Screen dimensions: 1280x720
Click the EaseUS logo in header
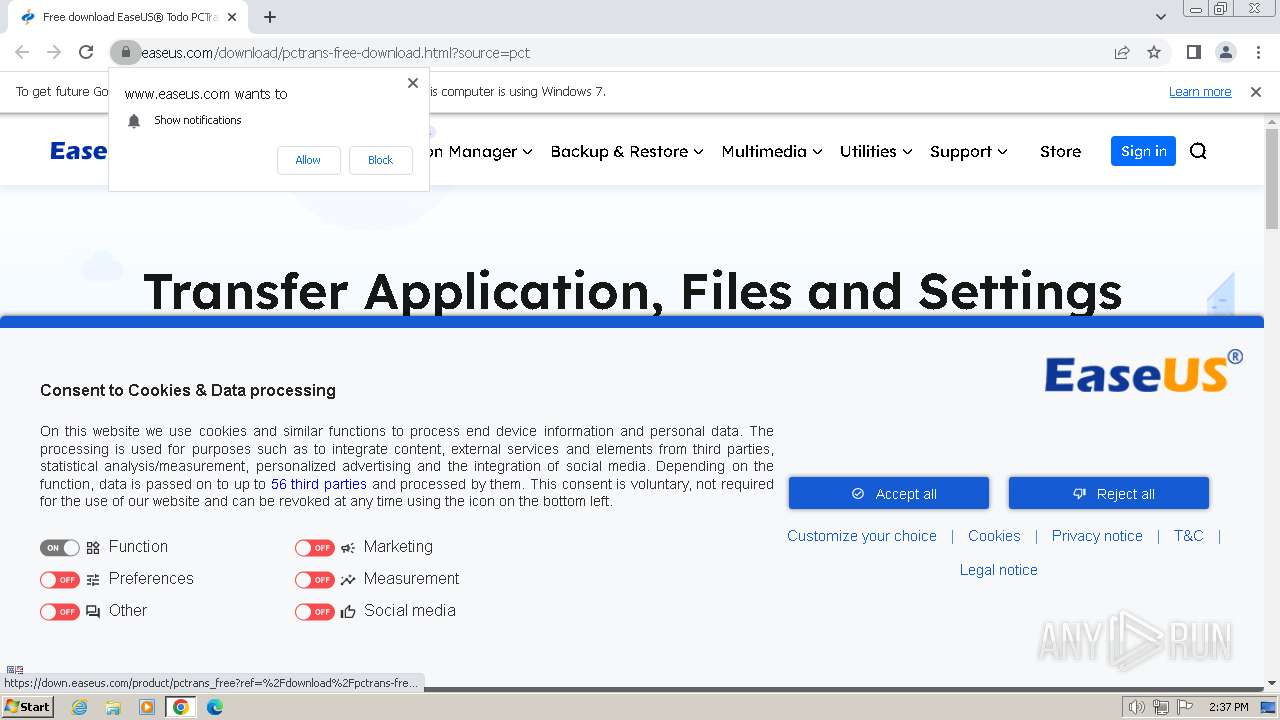(79, 151)
